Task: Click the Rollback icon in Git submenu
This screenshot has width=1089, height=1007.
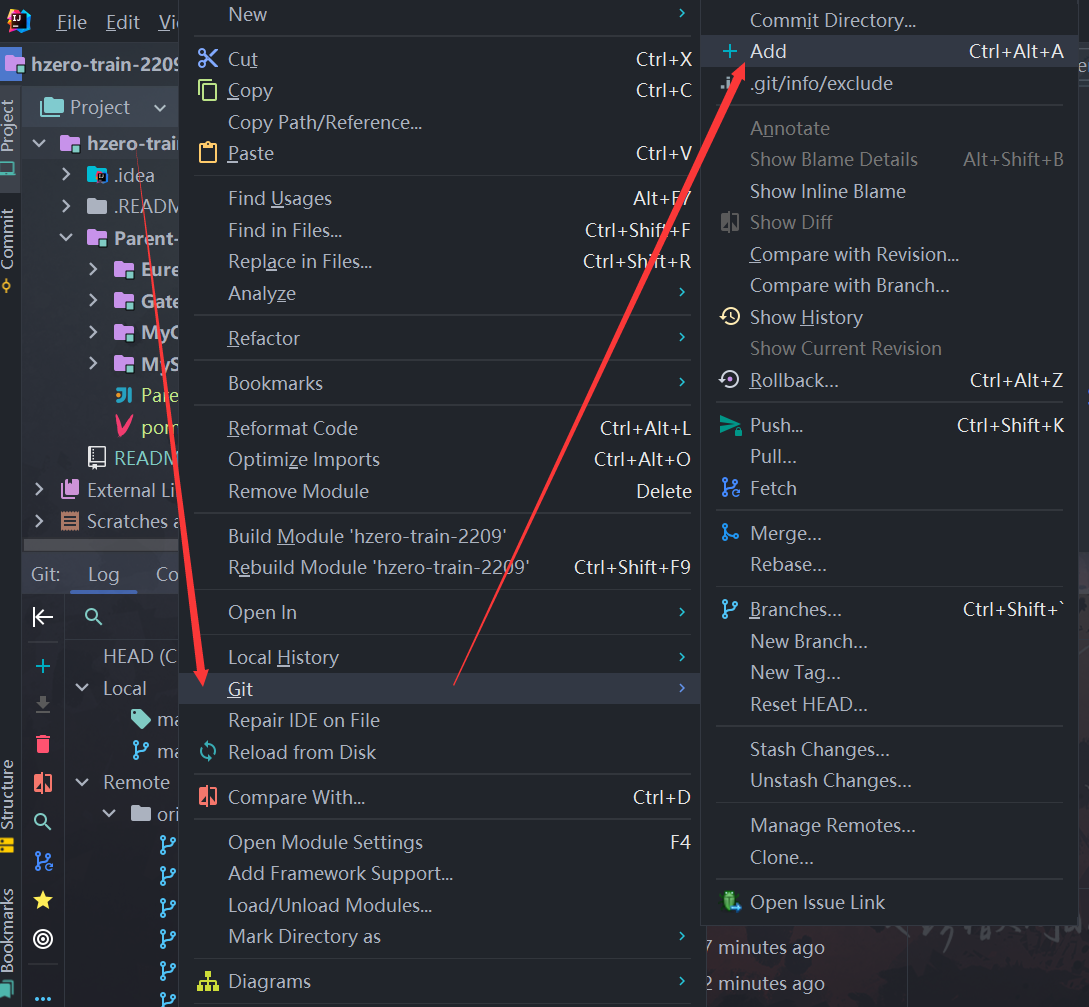Action: click(729, 380)
